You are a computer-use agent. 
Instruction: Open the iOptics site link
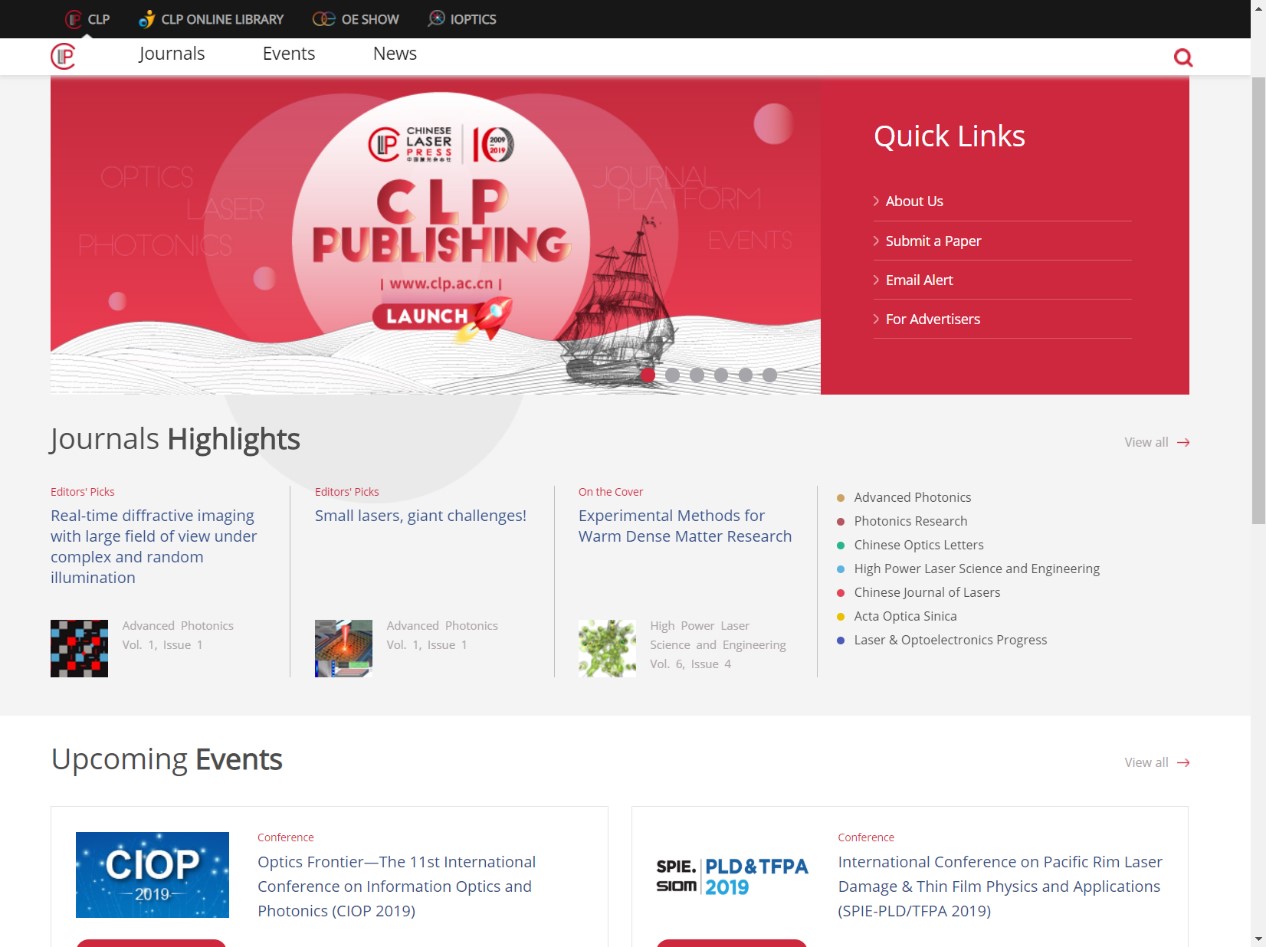(x=462, y=19)
